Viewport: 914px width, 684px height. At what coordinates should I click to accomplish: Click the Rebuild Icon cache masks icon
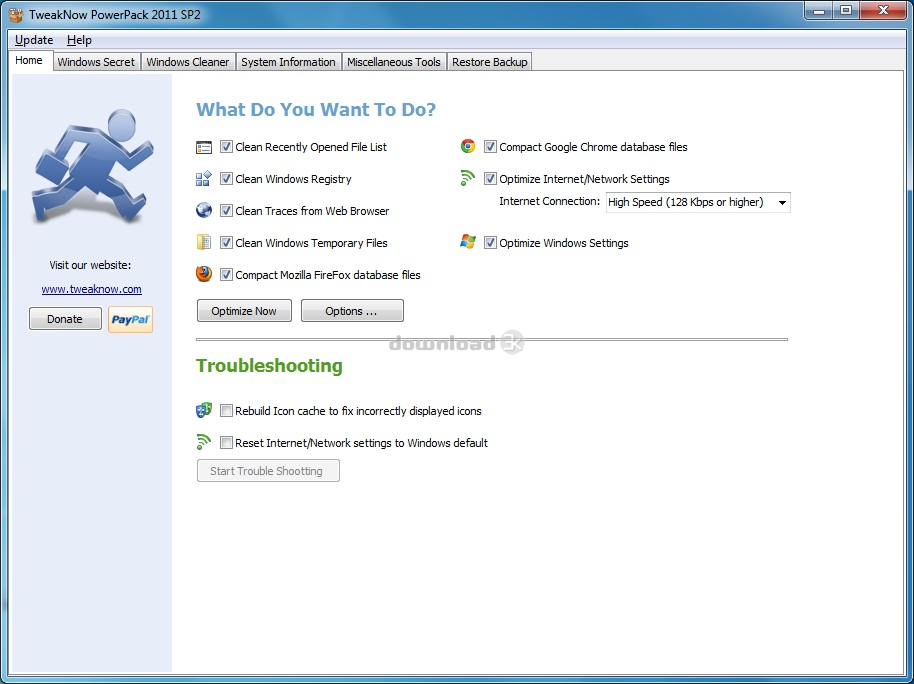point(203,411)
